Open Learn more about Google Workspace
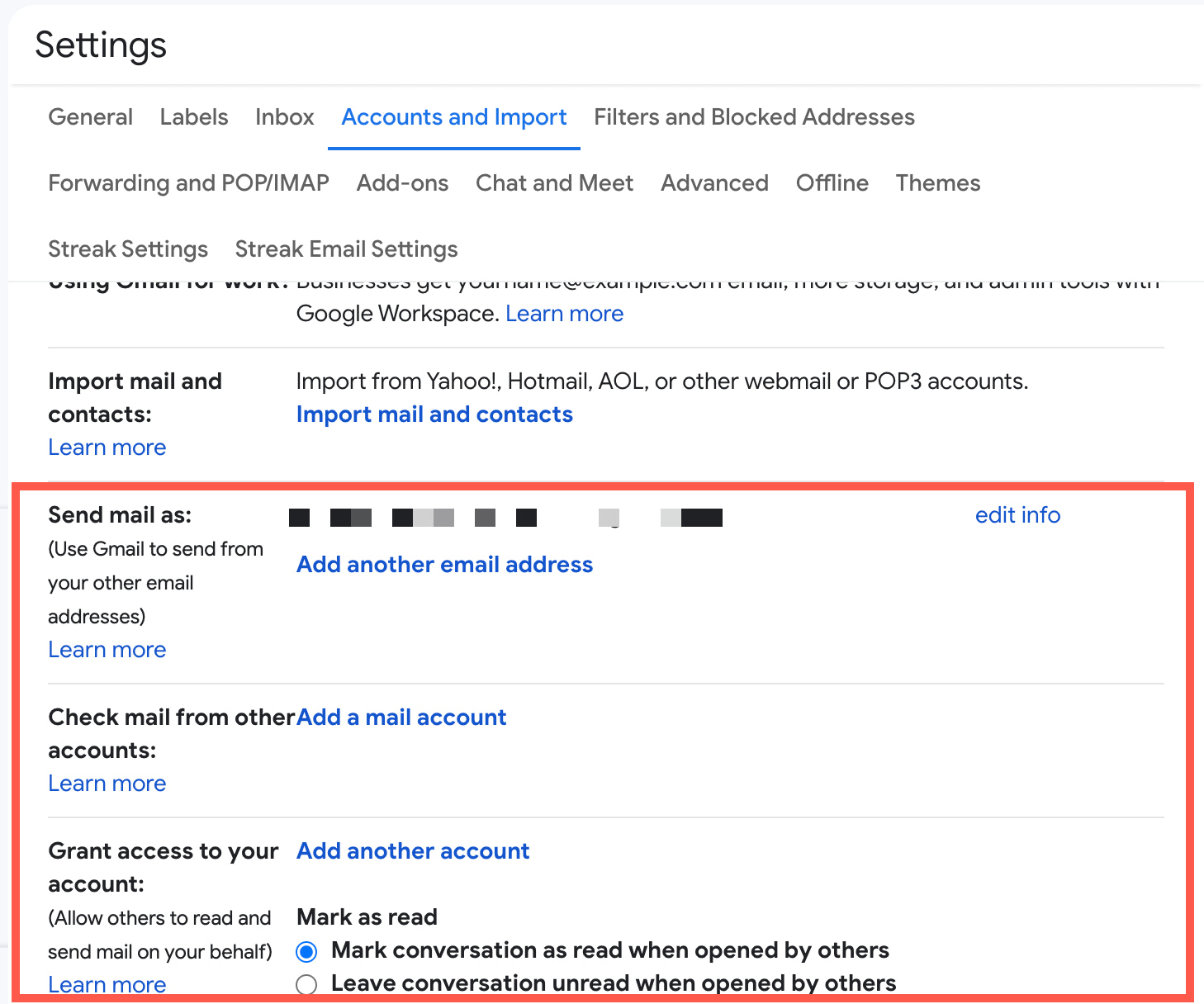The height and width of the screenshot is (1004, 1204). point(564,314)
